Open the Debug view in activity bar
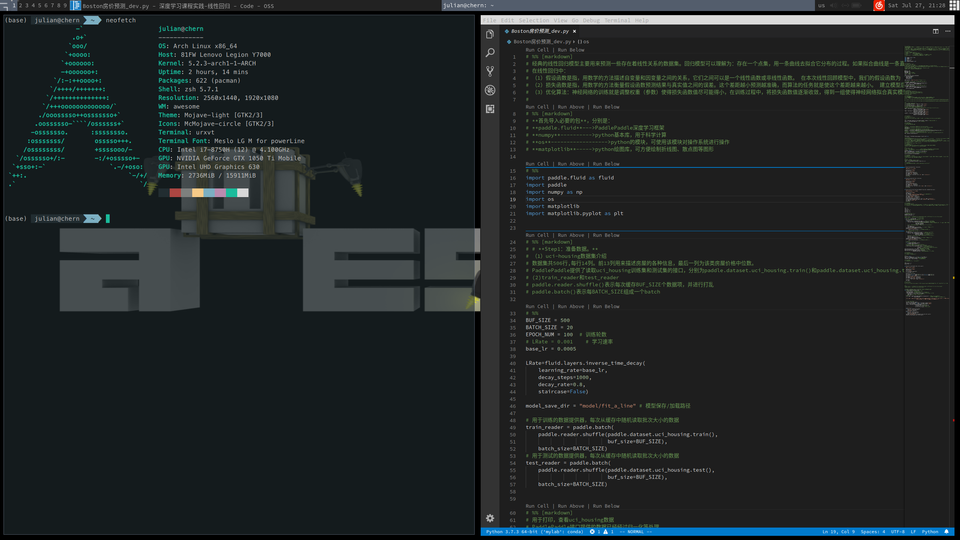The height and width of the screenshot is (540, 960). 490,90
